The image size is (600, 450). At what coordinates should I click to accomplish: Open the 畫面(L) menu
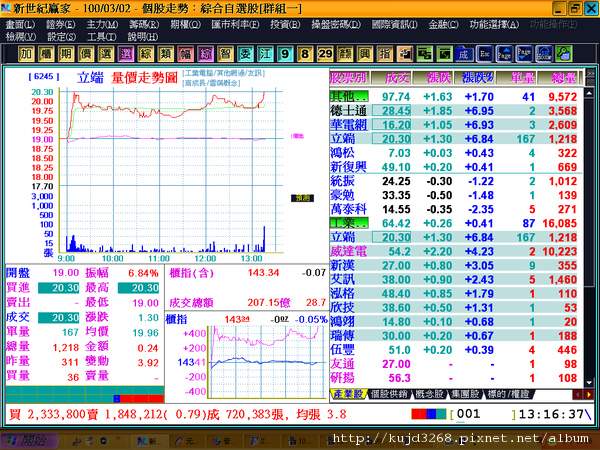coord(20,25)
